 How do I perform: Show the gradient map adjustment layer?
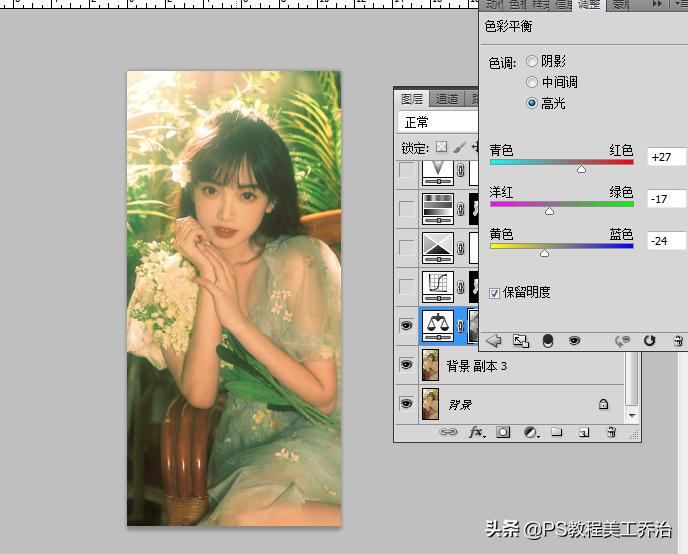(407, 209)
